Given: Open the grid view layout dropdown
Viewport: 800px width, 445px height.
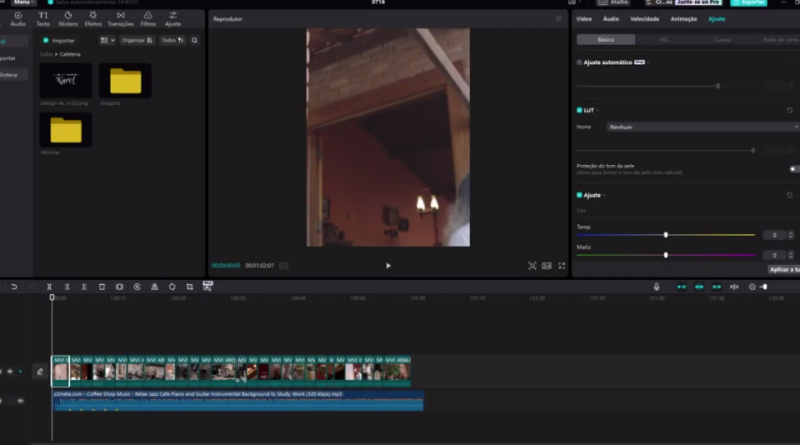Looking at the screenshot, I should 107,40.
